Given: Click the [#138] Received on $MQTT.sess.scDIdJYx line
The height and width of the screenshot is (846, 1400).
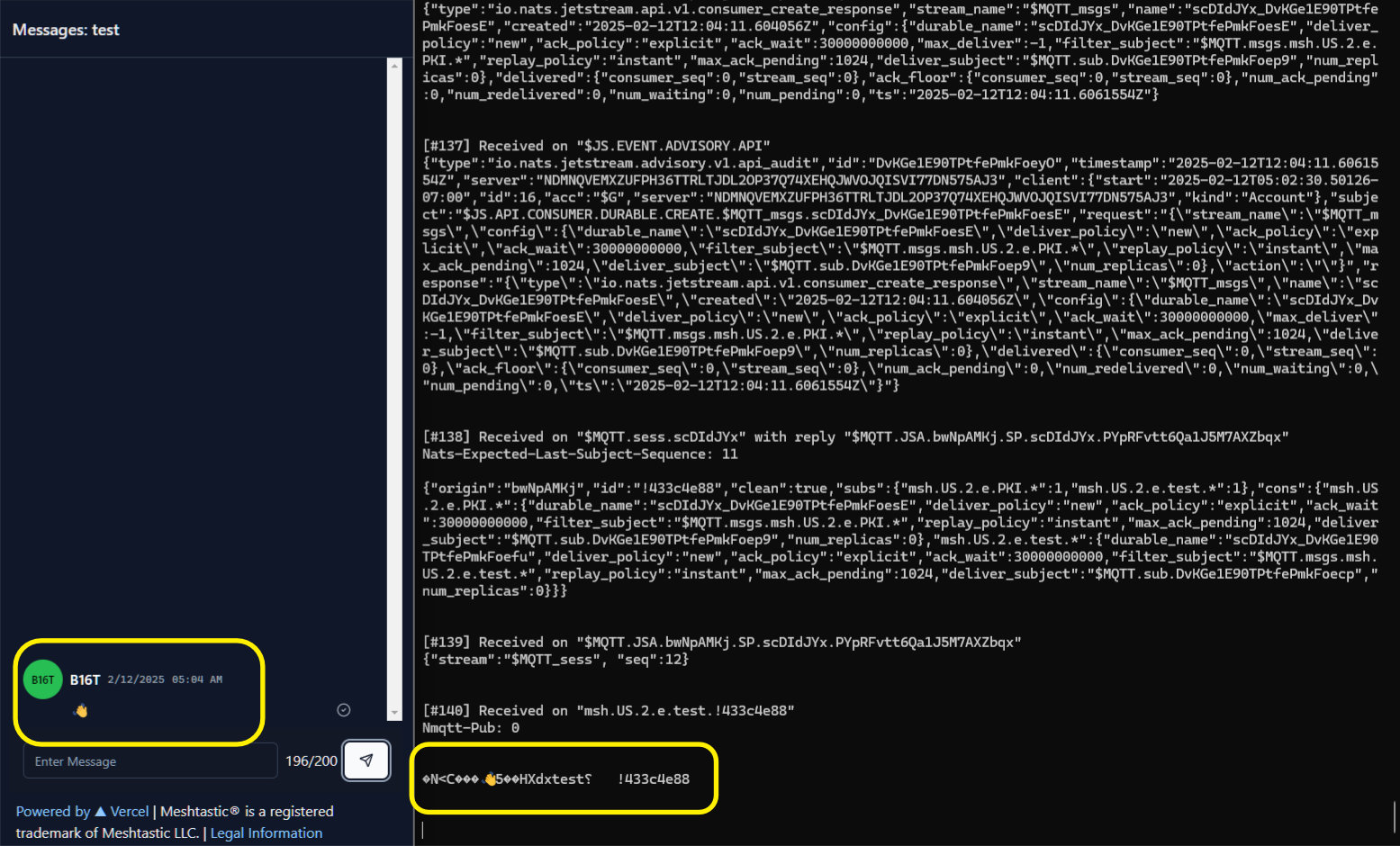Looking at the screenshot, I should click(x=855, y=436).
